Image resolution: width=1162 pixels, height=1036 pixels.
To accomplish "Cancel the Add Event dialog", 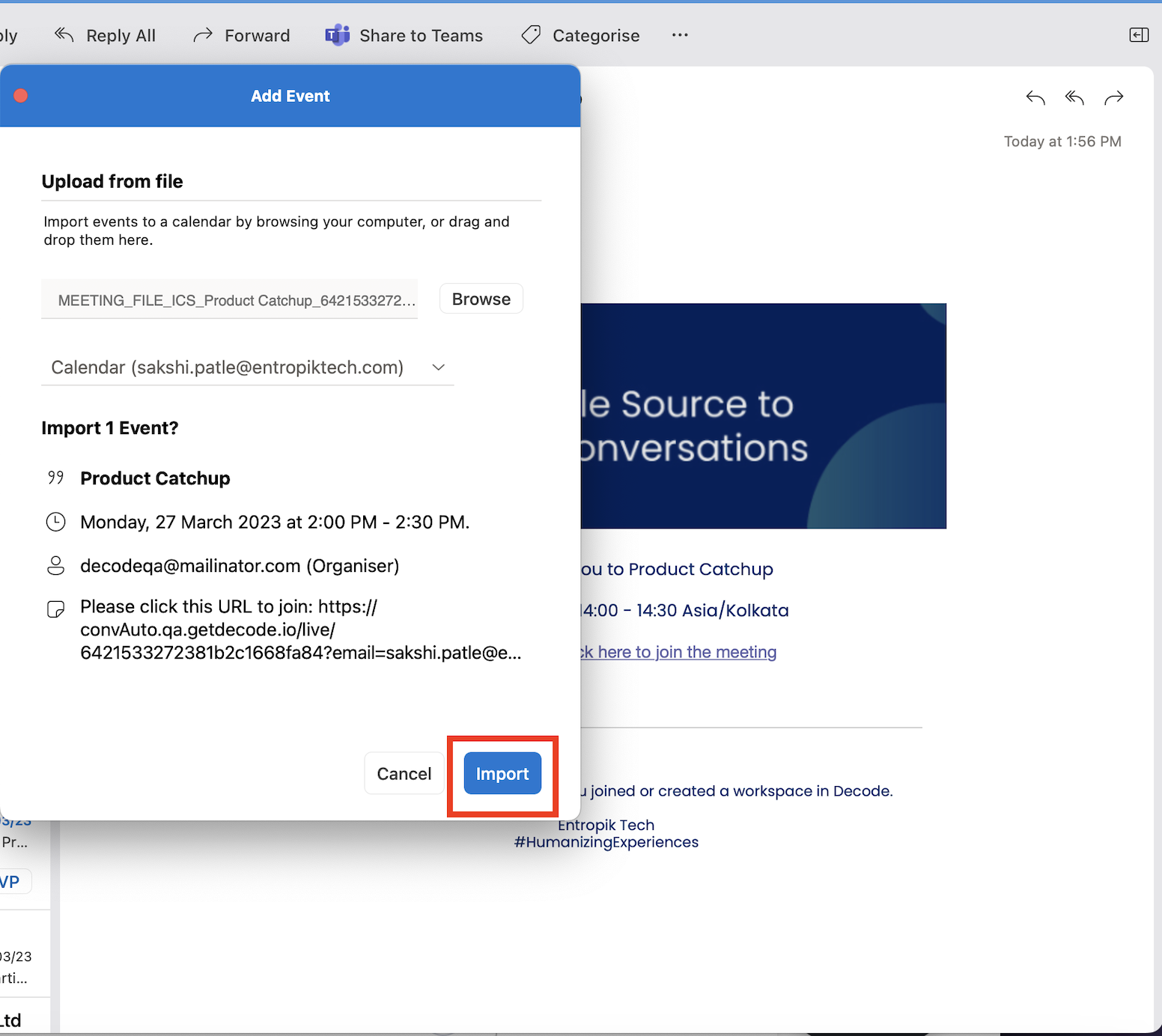I will click(x=404, y=773).
